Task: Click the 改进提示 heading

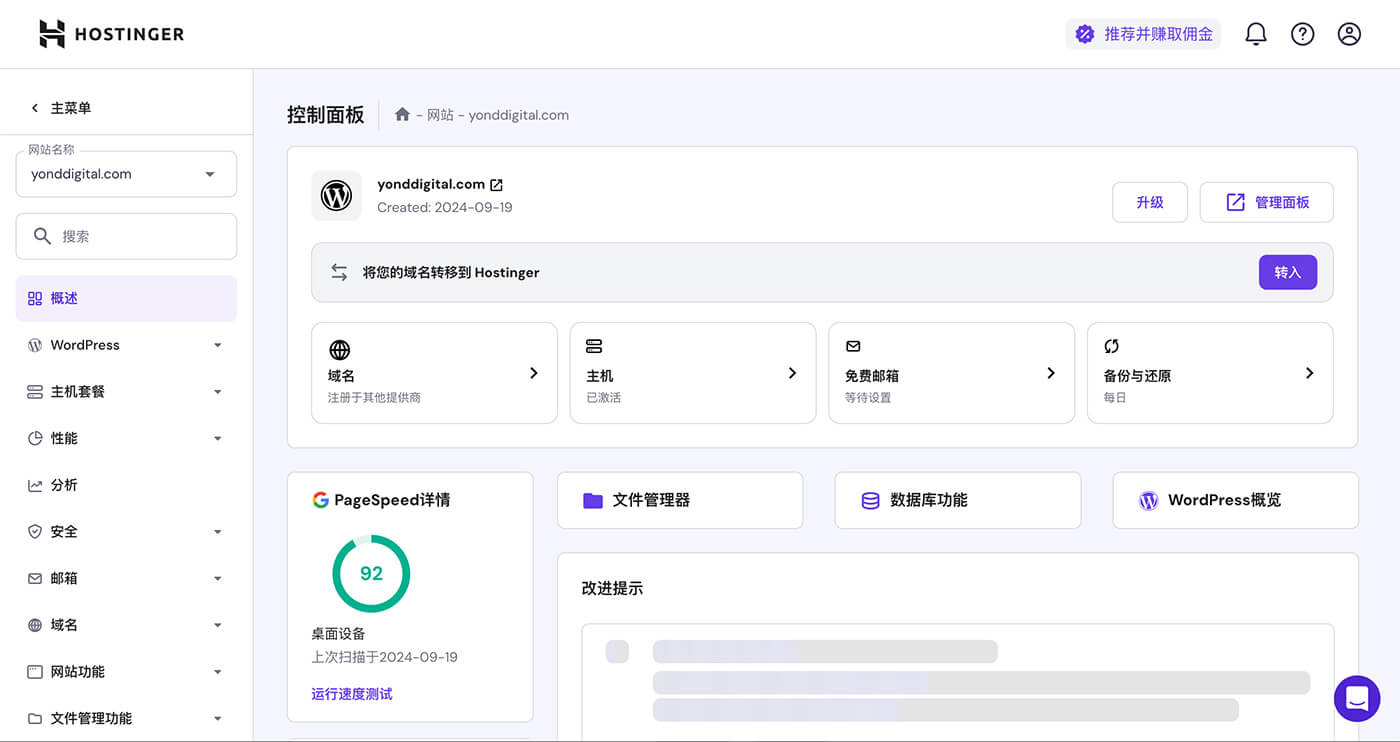Action: coord(612,588)
